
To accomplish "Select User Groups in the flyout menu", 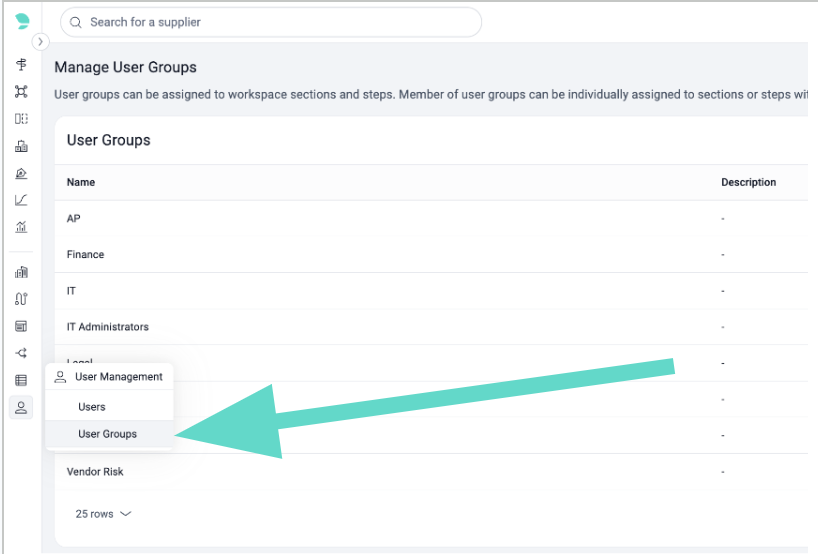I will coord(107,434).
